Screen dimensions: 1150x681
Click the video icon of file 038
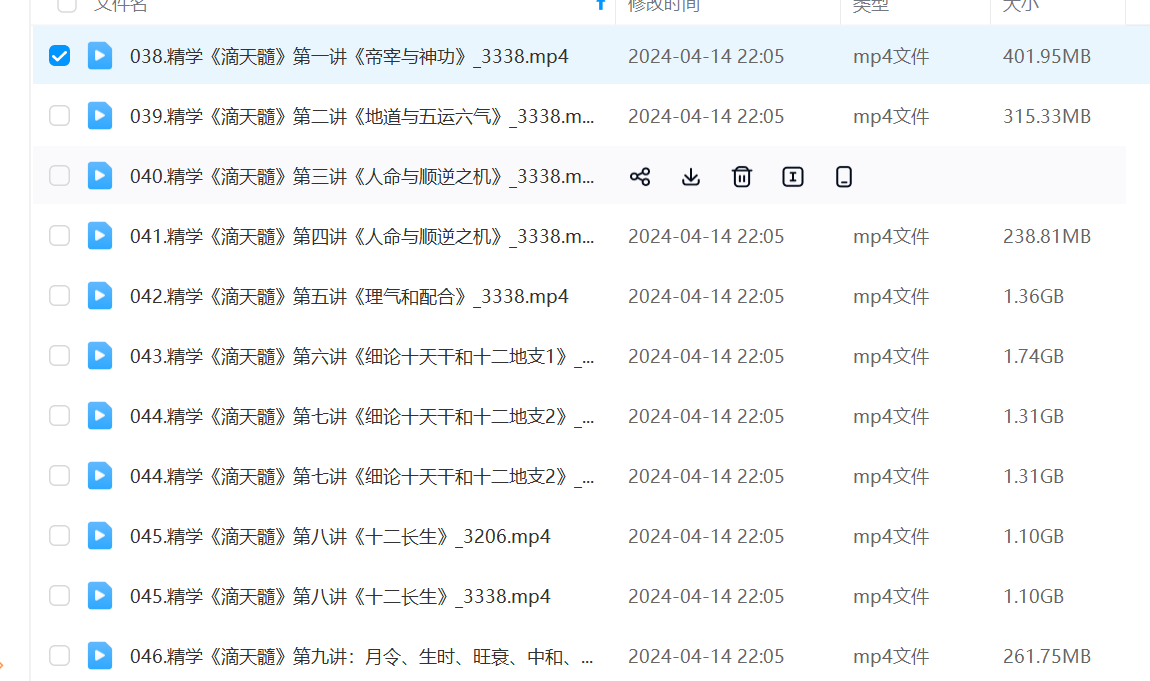[x=100, y=56]
